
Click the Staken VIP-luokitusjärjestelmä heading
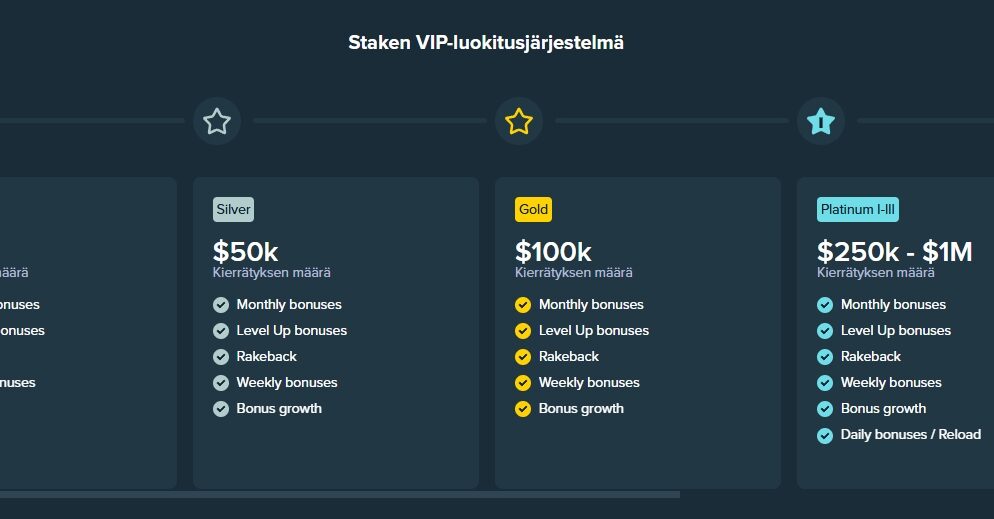[x=486, y=42]
